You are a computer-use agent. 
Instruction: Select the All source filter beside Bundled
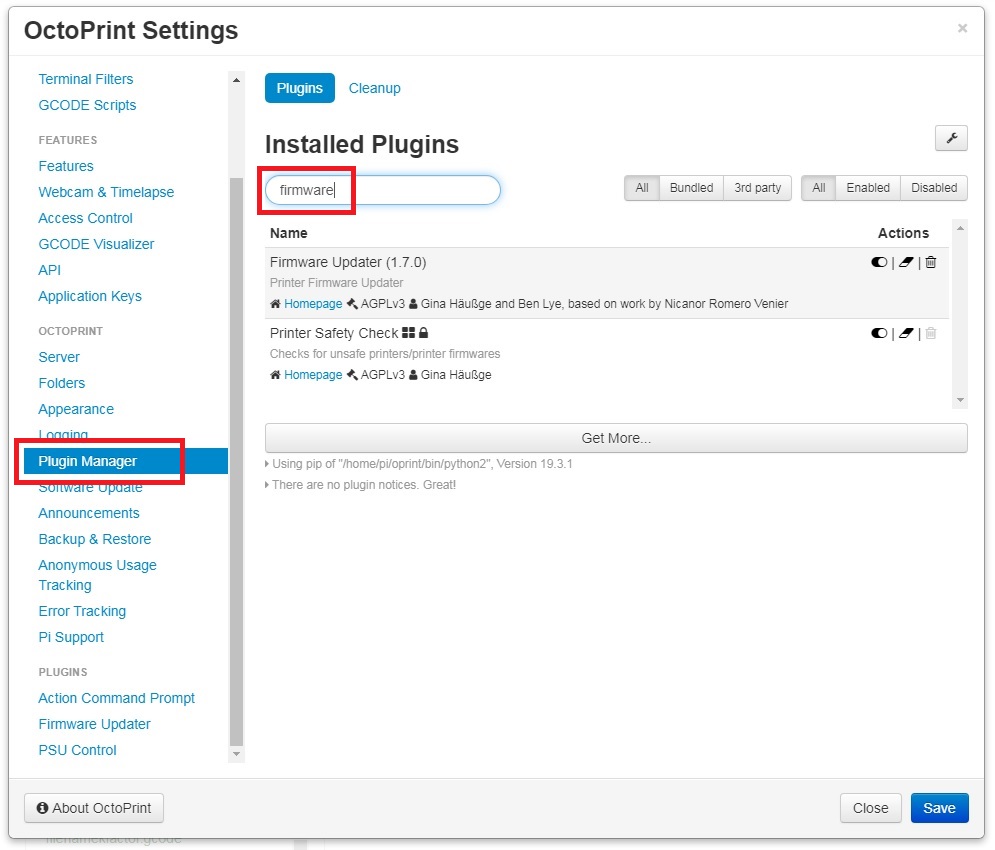pos(642,188)
